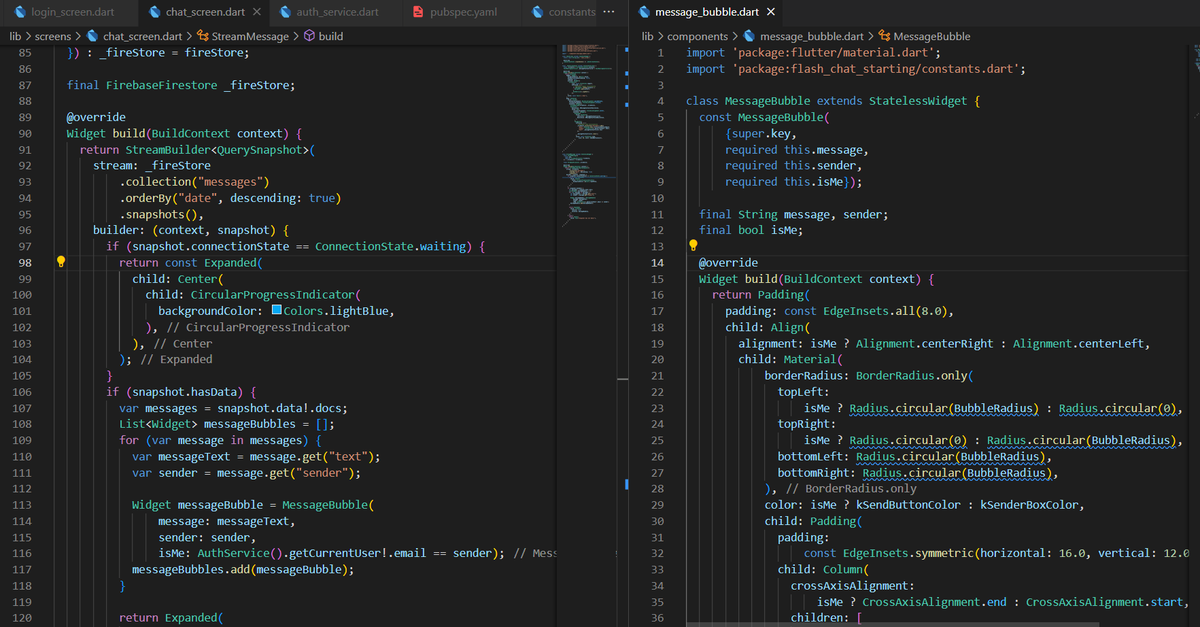Click the @override annotation on line 89
Image resolution: width=1200 pixels, height=627 pixels.
96,117
